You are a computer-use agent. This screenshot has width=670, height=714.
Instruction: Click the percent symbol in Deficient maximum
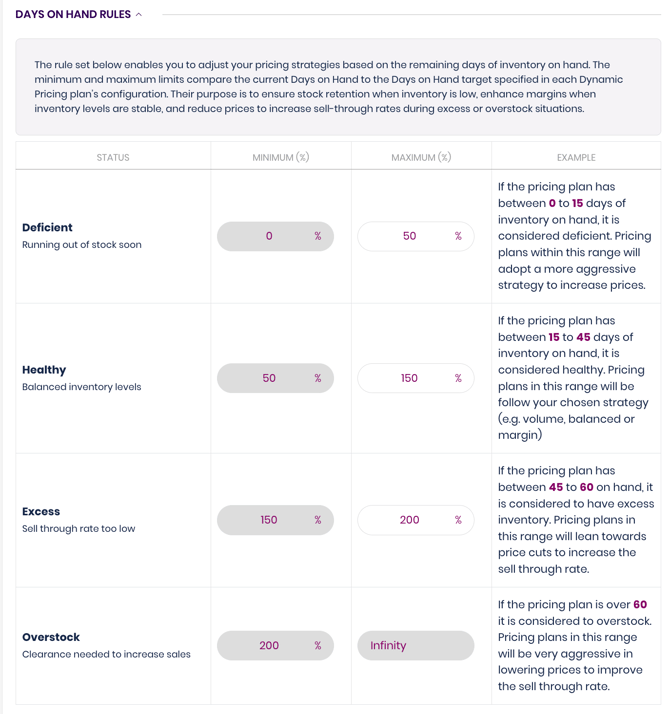(x=458, y=236)
